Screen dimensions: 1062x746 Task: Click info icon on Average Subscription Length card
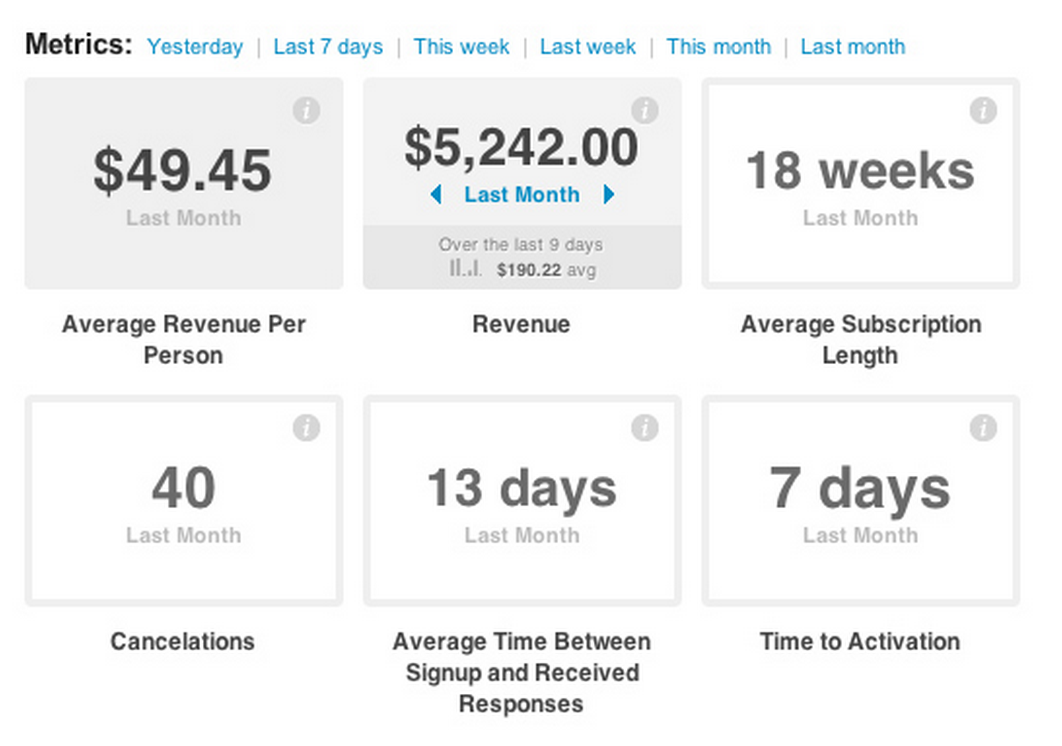click(983, 111)
